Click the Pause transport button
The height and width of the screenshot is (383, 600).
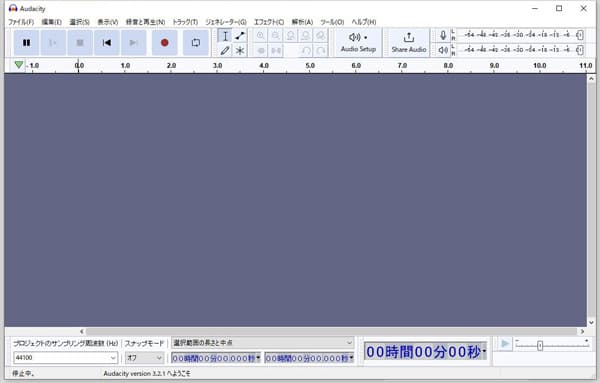26,42
